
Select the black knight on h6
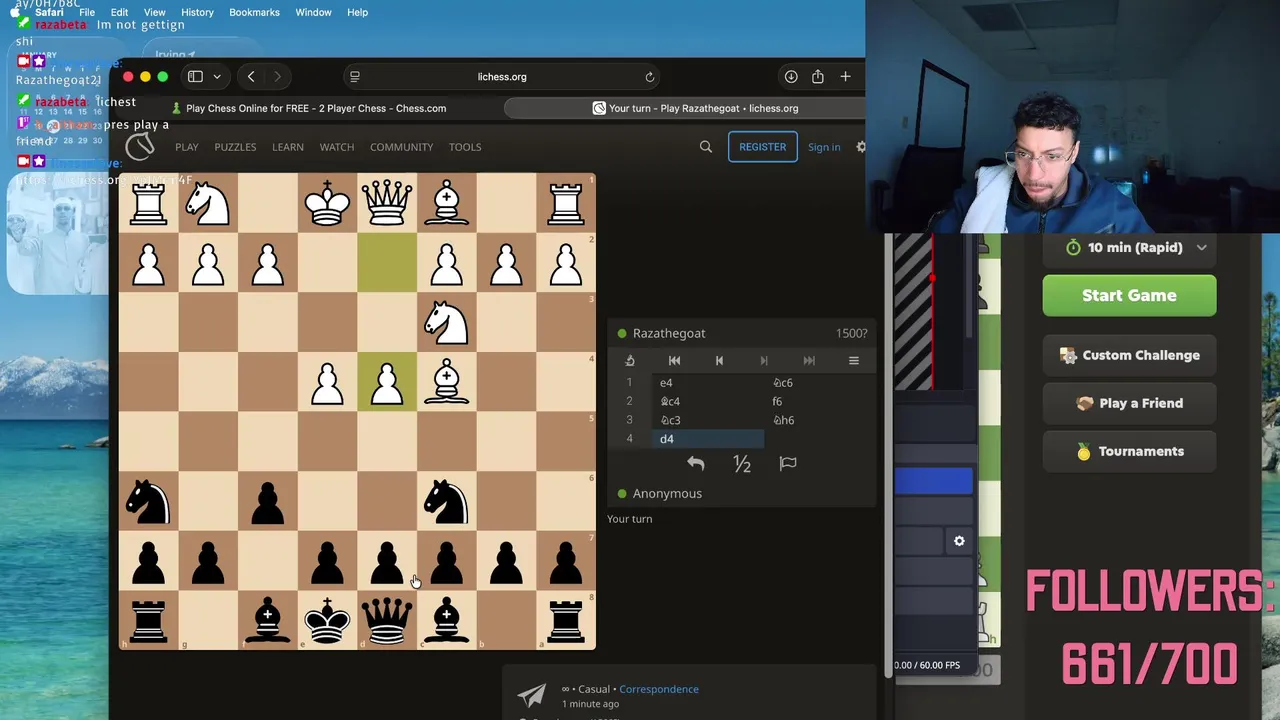click(x=148, y=501)
